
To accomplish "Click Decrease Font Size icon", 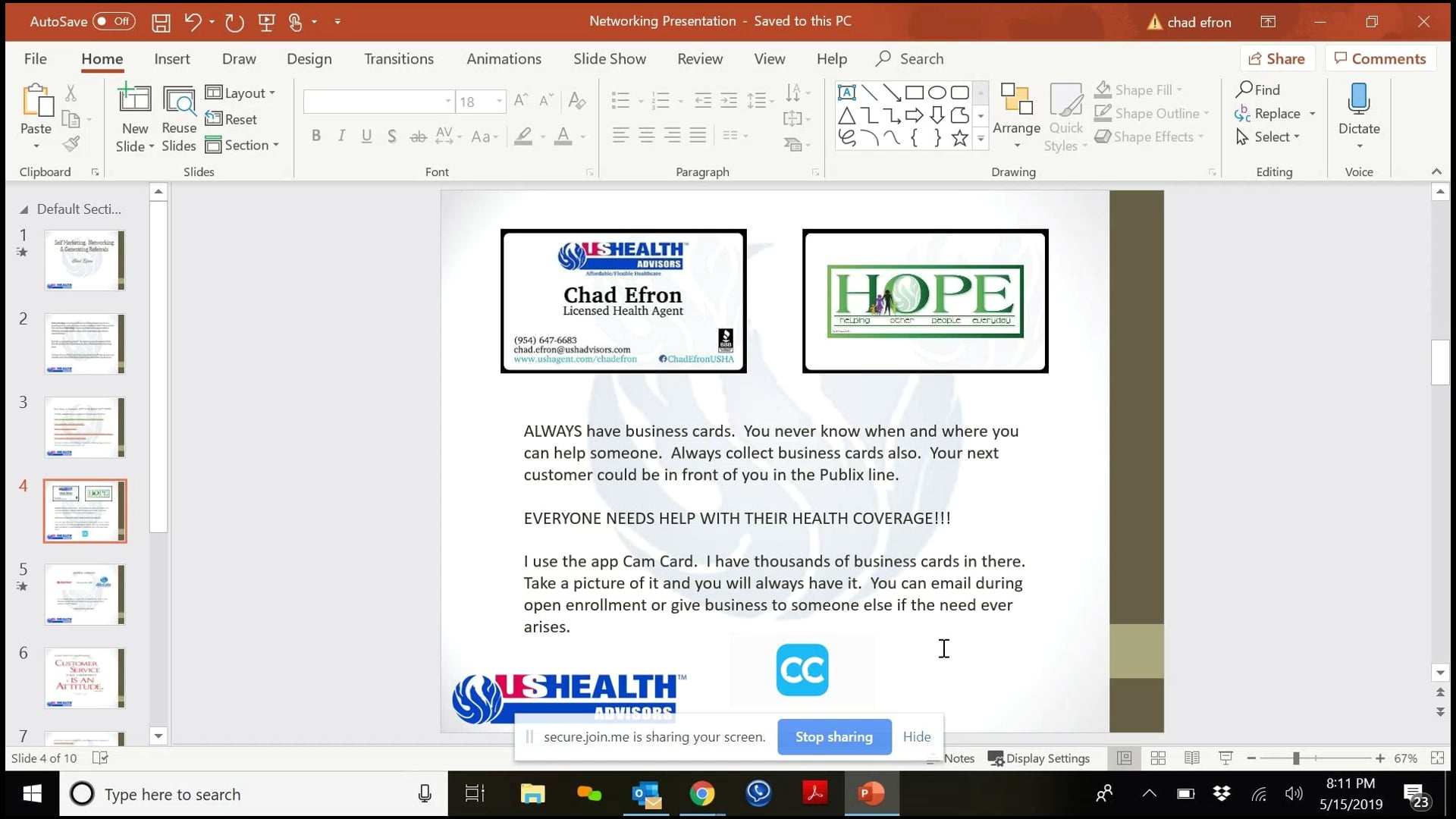I will [546, 101].
